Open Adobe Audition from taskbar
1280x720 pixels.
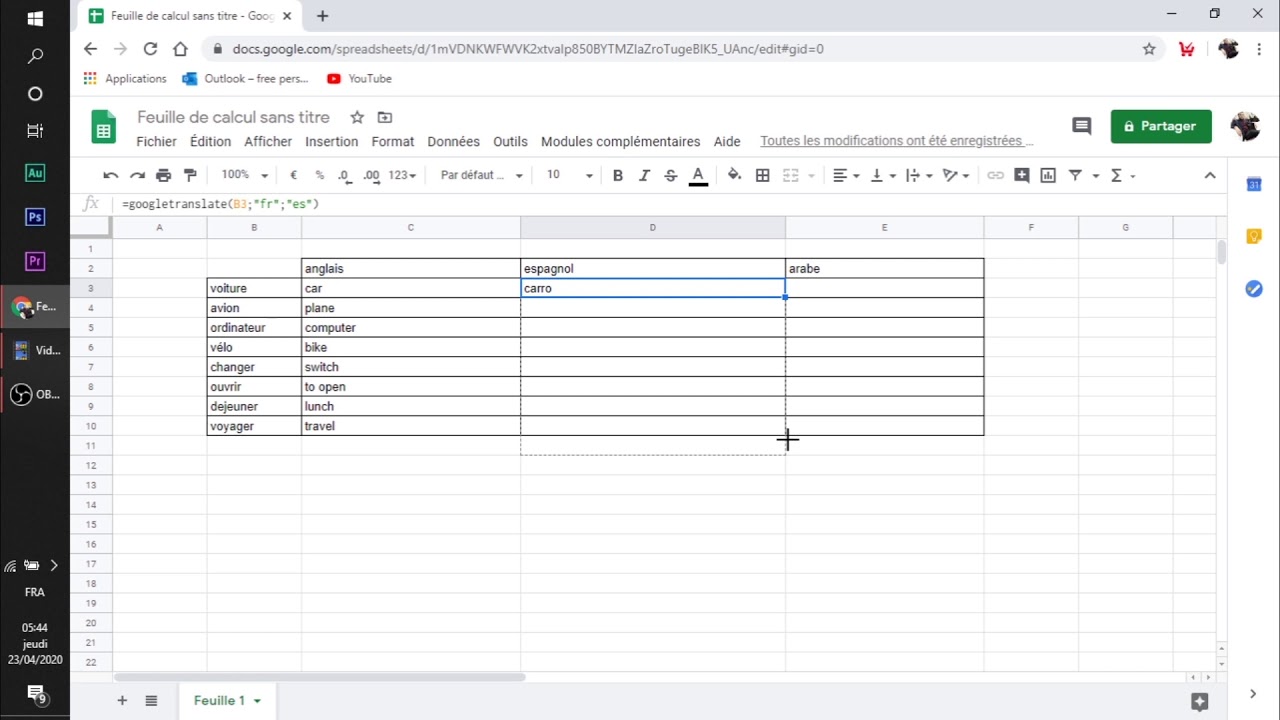pyautogui.click(x=35, y=173)
